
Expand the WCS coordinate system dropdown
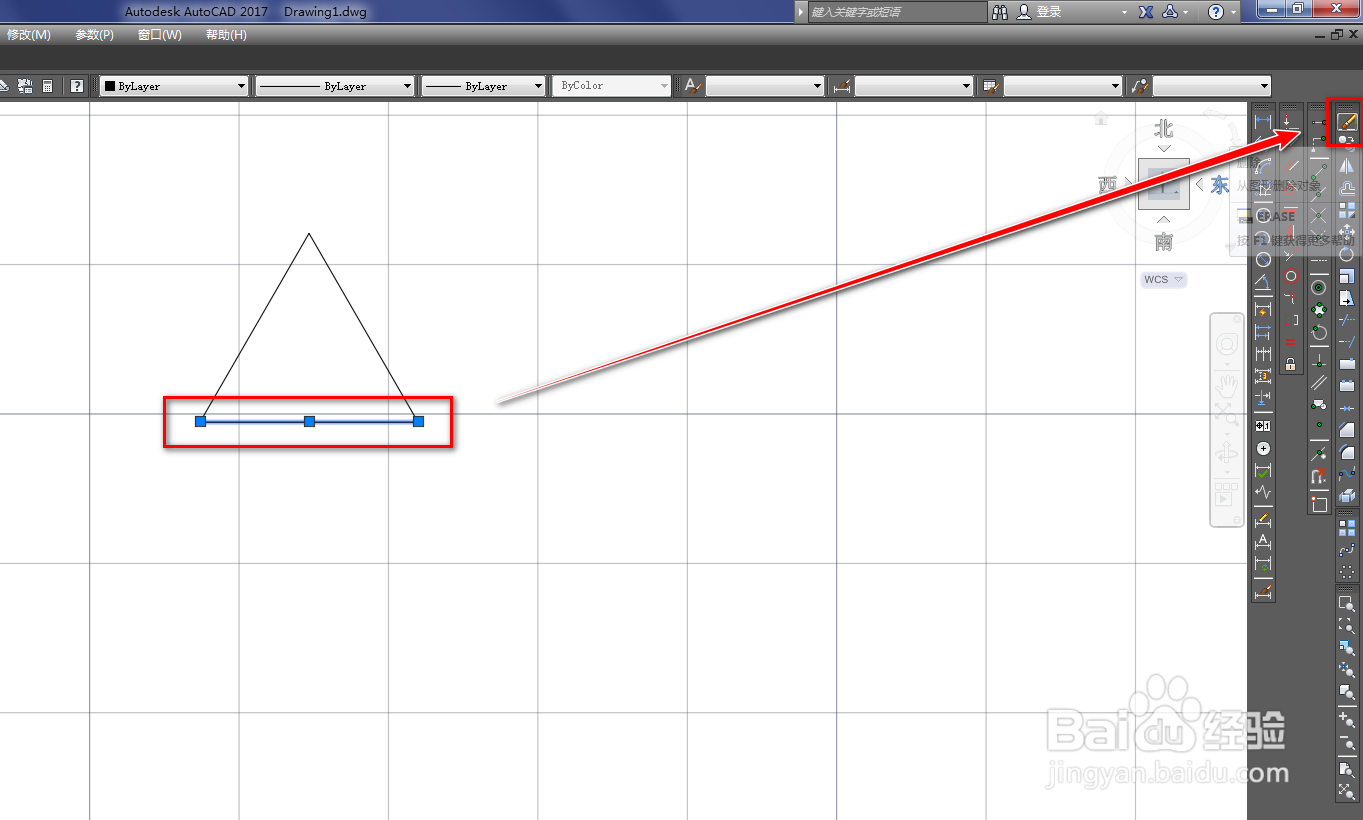[x=1164, y=280]
